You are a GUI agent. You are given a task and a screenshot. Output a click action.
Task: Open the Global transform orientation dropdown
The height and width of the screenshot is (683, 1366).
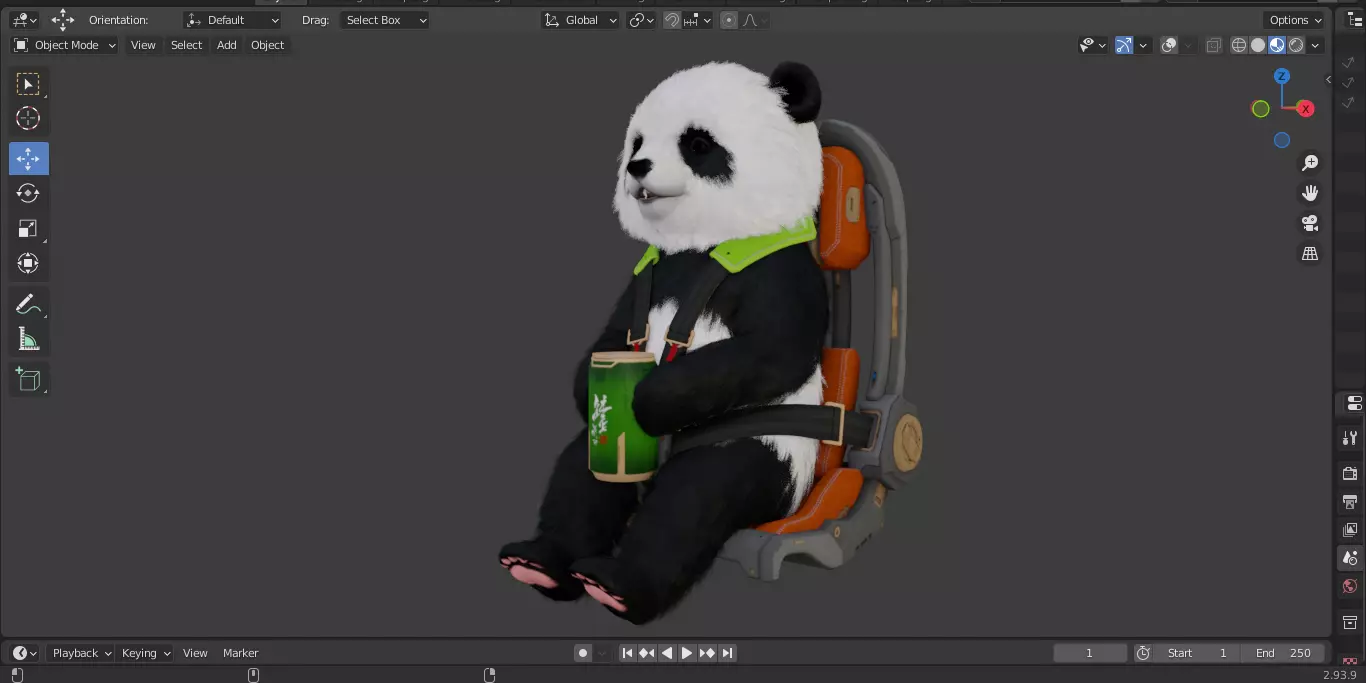(580, 20)
